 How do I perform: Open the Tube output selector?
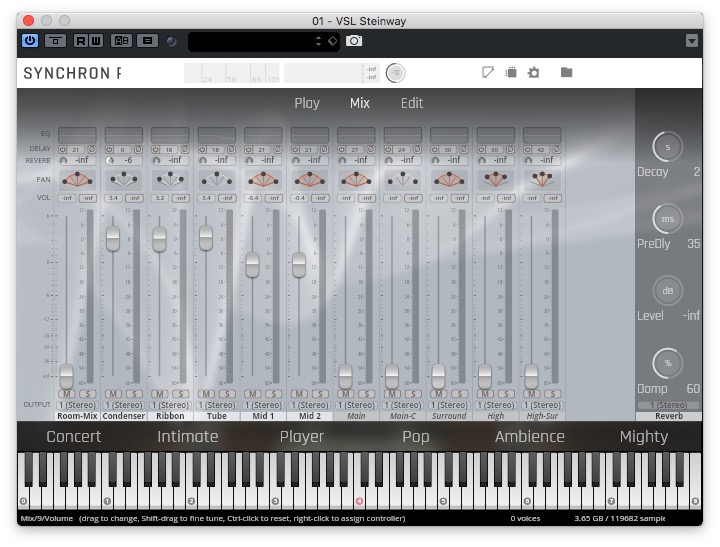click(217, 405)
